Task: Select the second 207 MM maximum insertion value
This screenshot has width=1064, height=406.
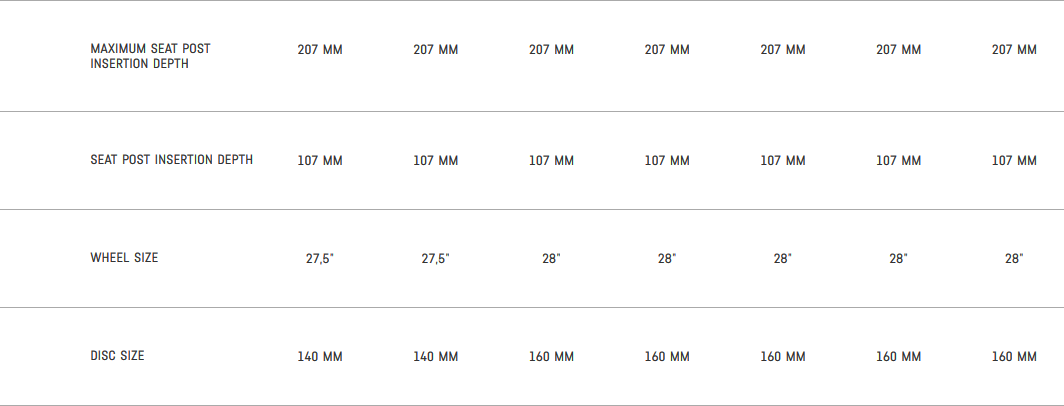Action: (x=436, y=50)
